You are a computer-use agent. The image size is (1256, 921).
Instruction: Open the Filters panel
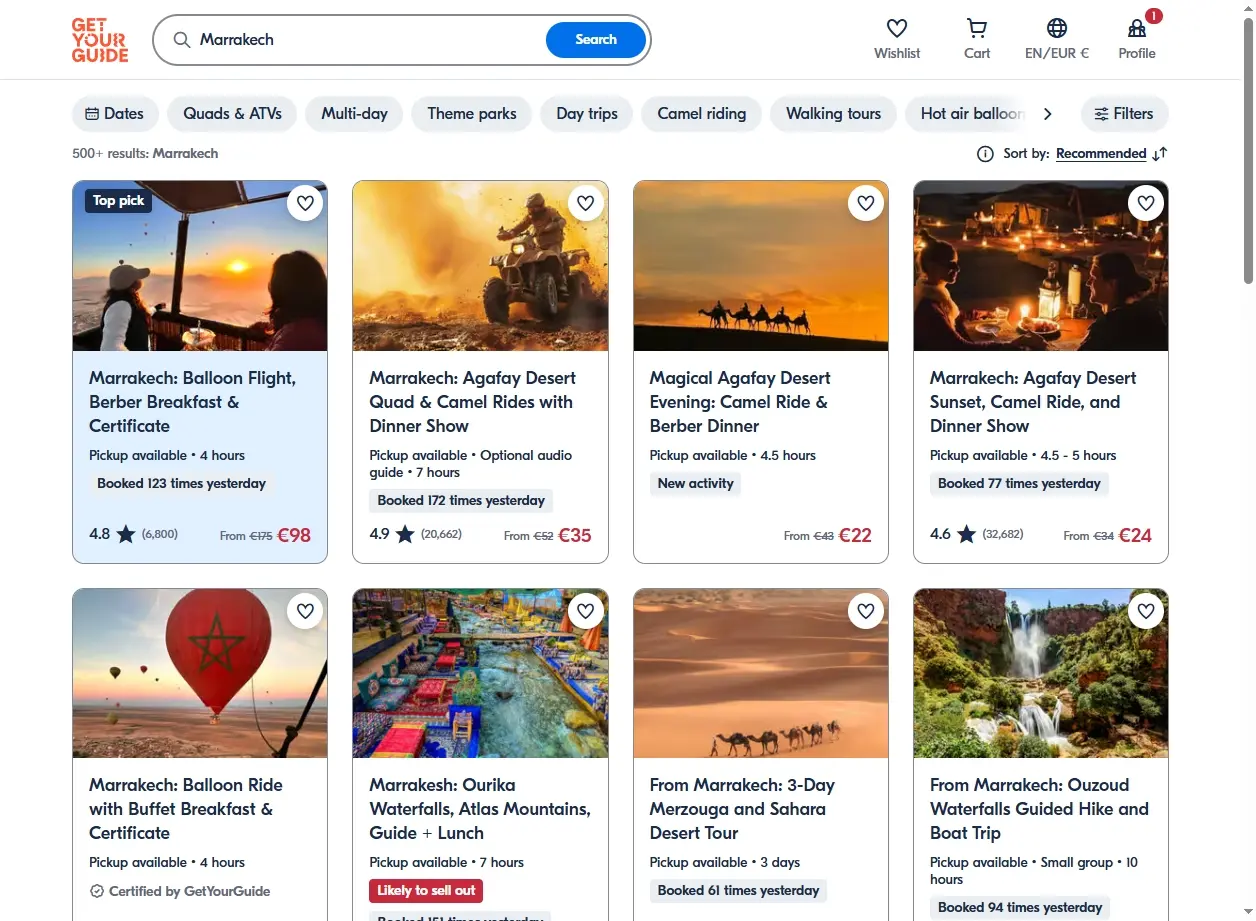pyautogui.click(x=1124, y=114)
